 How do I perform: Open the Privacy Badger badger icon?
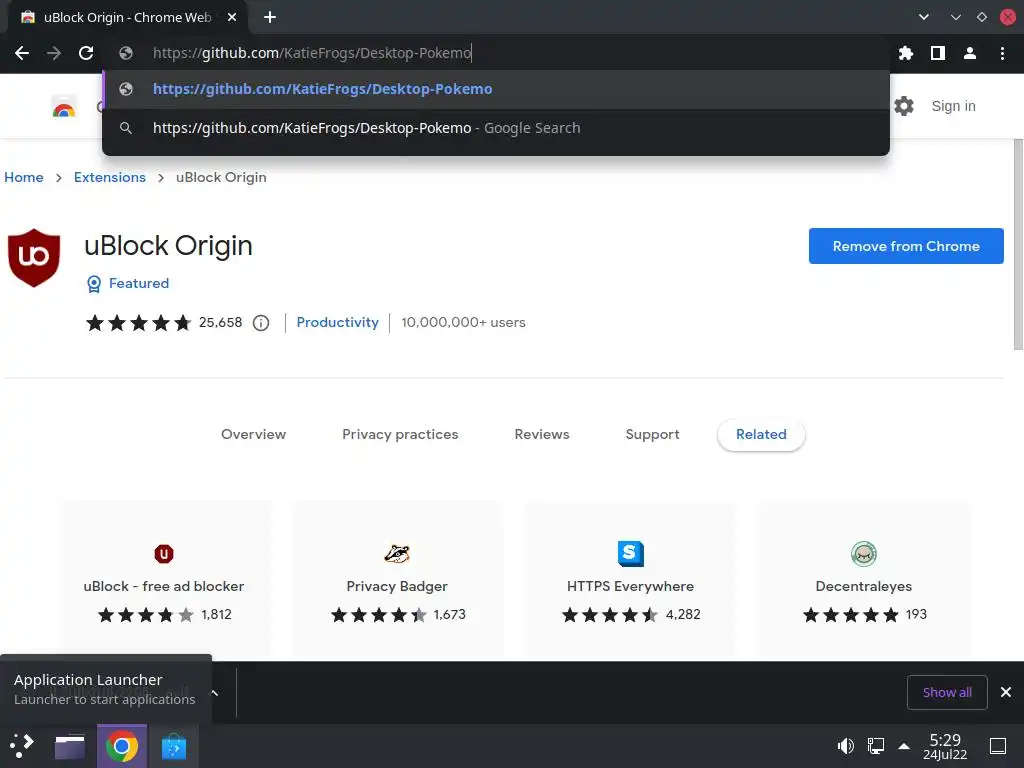pos(397,554)
